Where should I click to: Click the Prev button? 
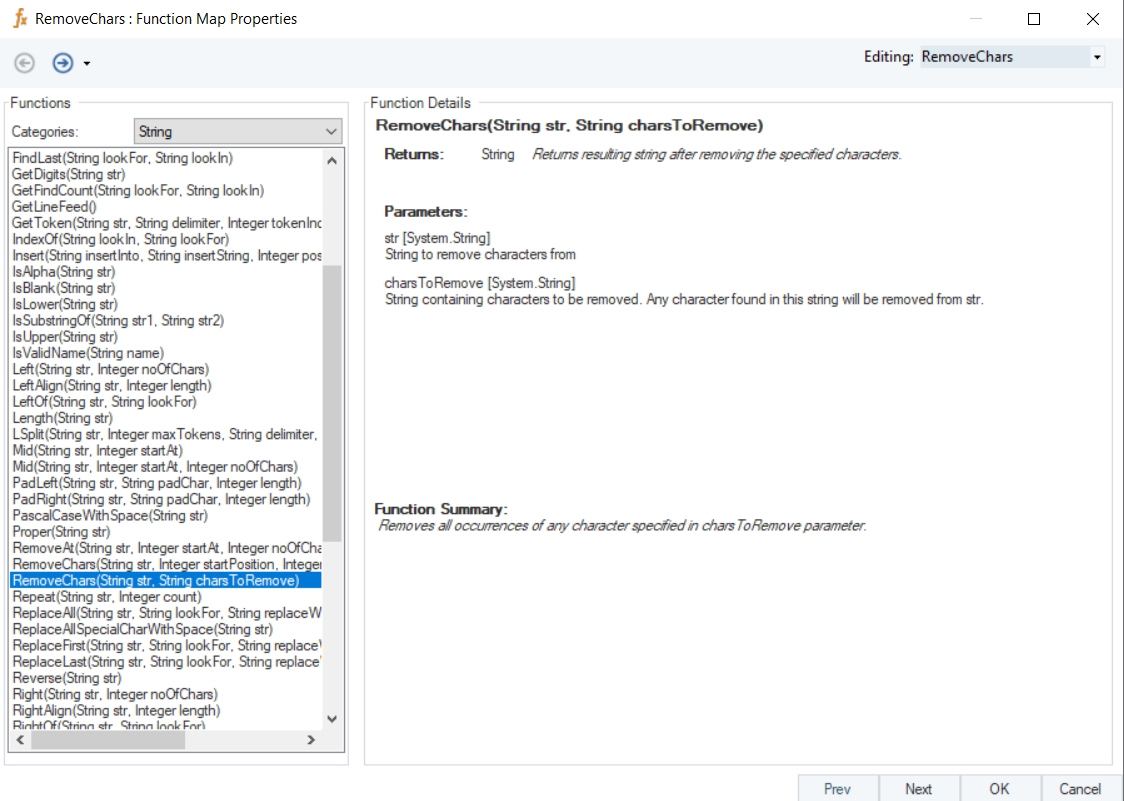(838, 788)
